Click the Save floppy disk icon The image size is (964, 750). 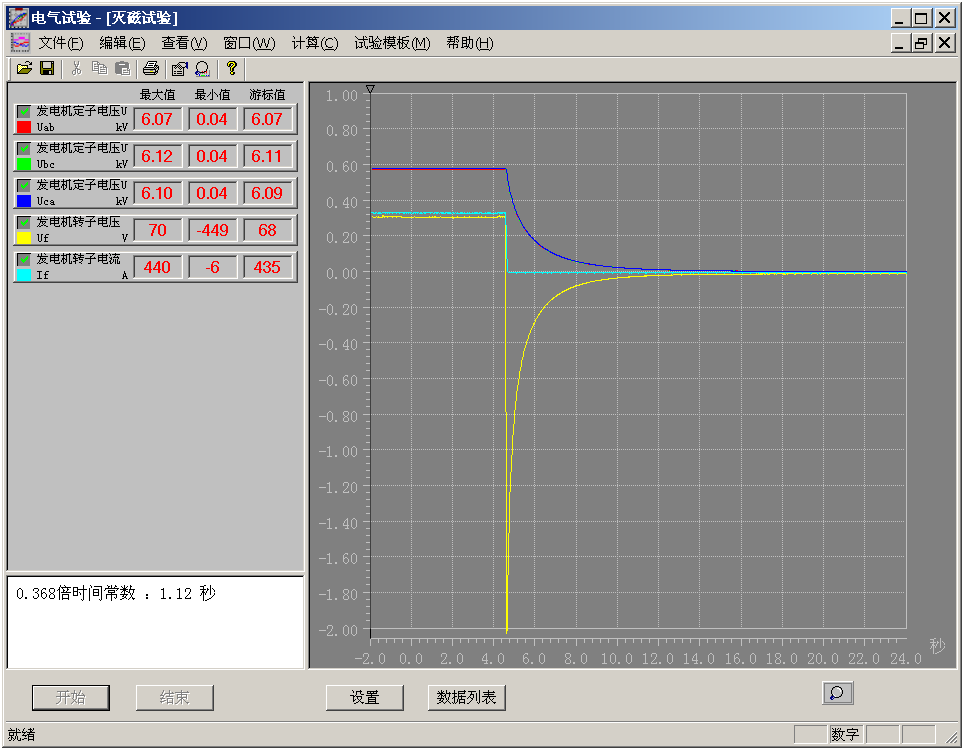[x=46, y=68]
